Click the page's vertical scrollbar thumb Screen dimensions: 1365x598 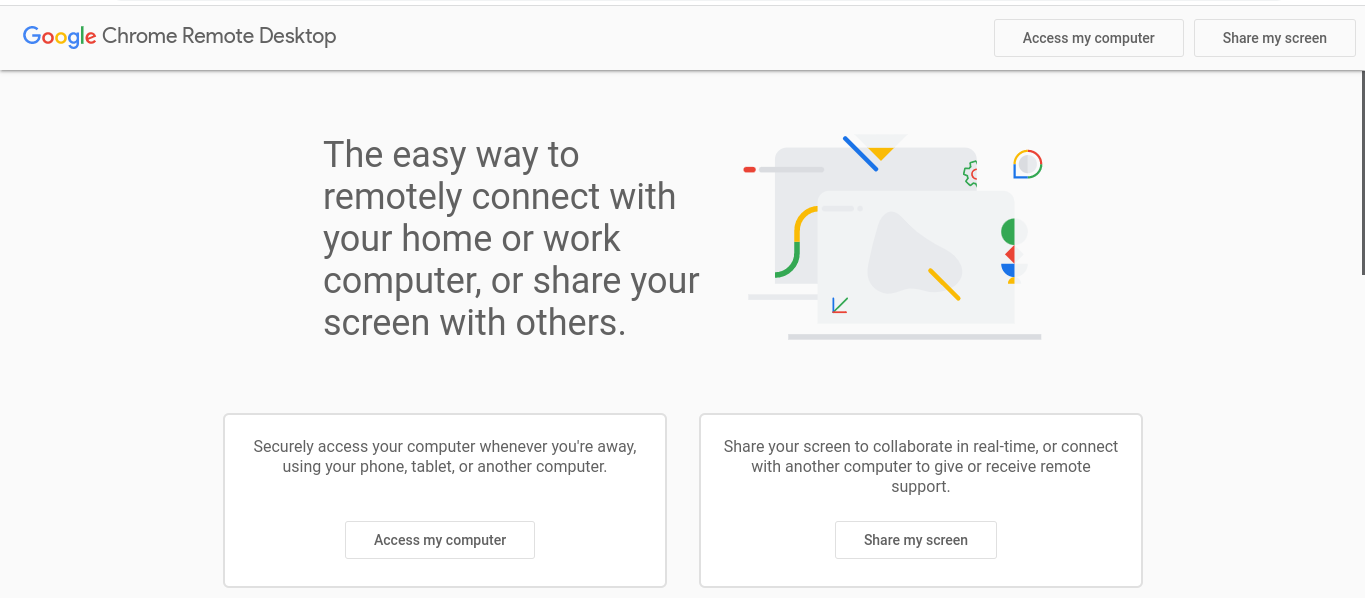coord(1362,140)
